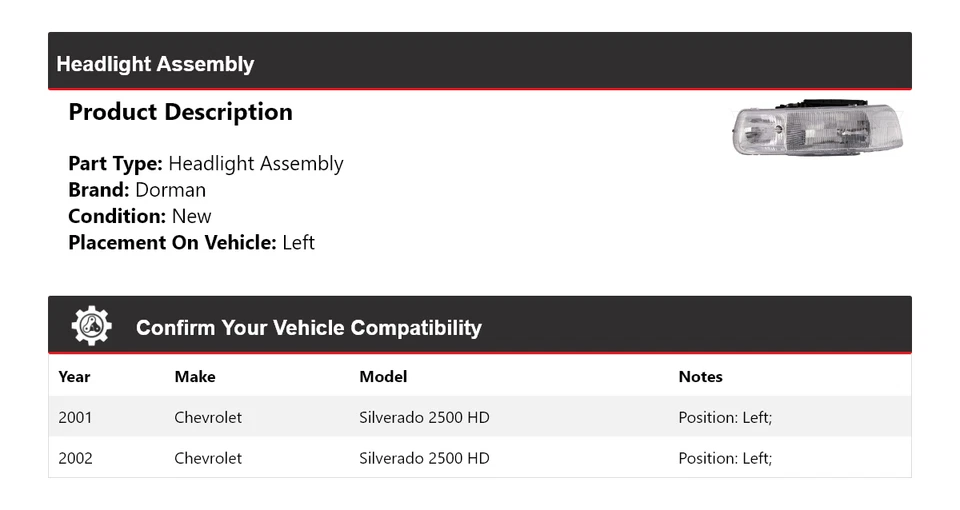This screenshot has height=510, width=960.
Task: Click Chevrolet in the 2001 row
Action: pyautogui.click(x=208, y=417)
